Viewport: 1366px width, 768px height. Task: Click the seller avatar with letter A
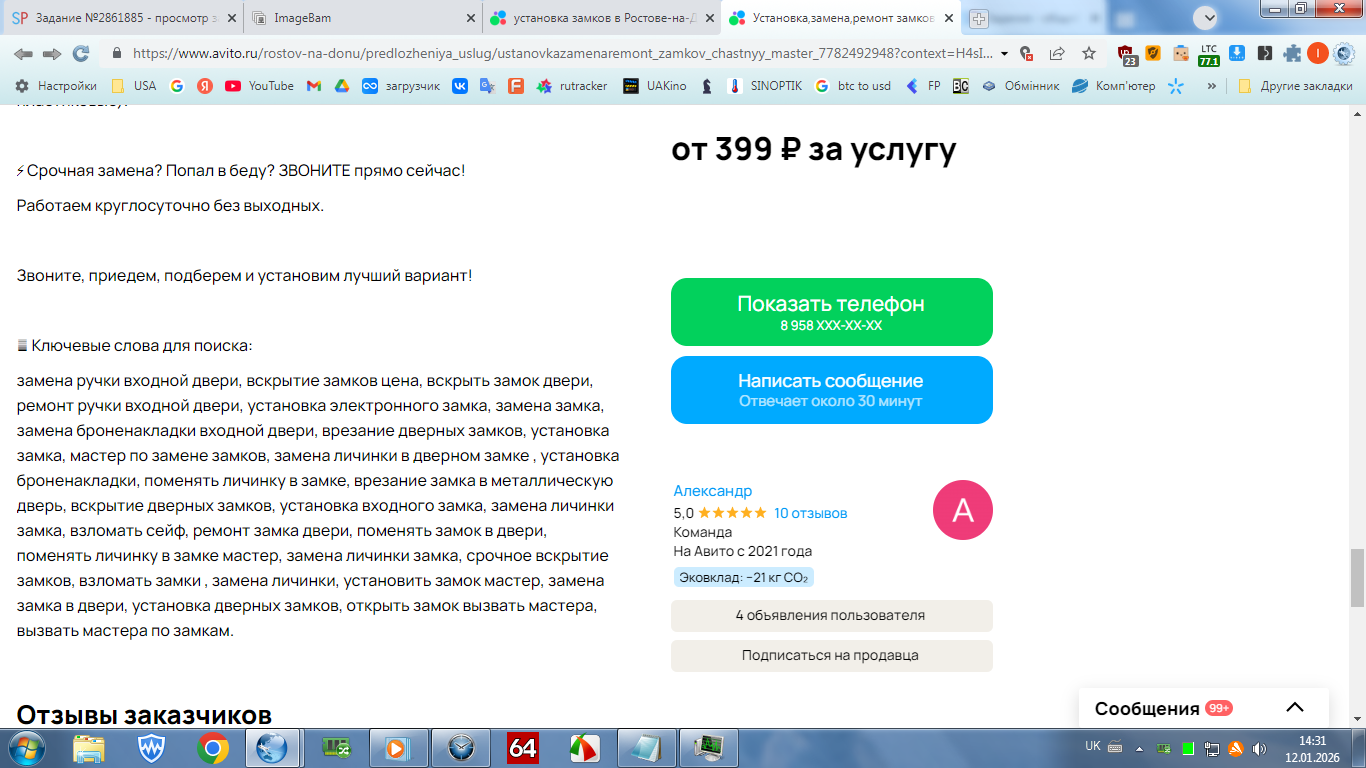(x=962, y=510)
